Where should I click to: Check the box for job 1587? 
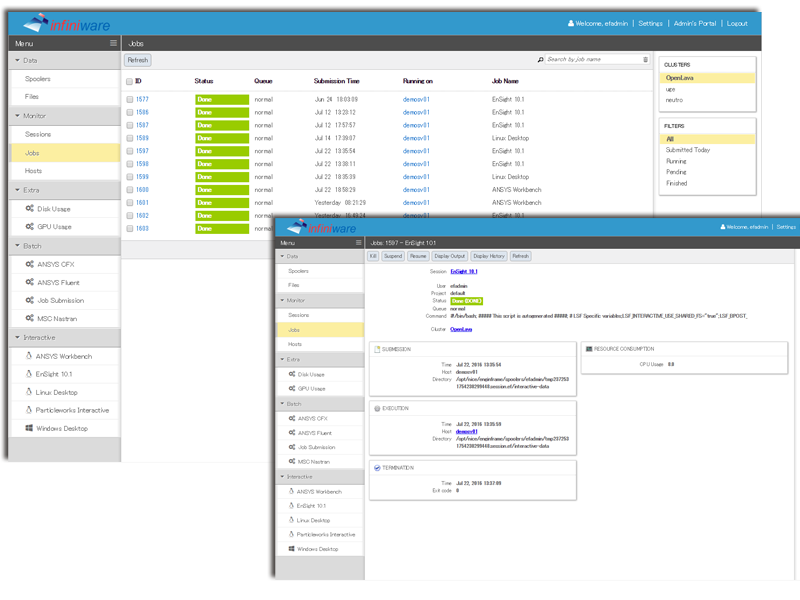point(130,125)
